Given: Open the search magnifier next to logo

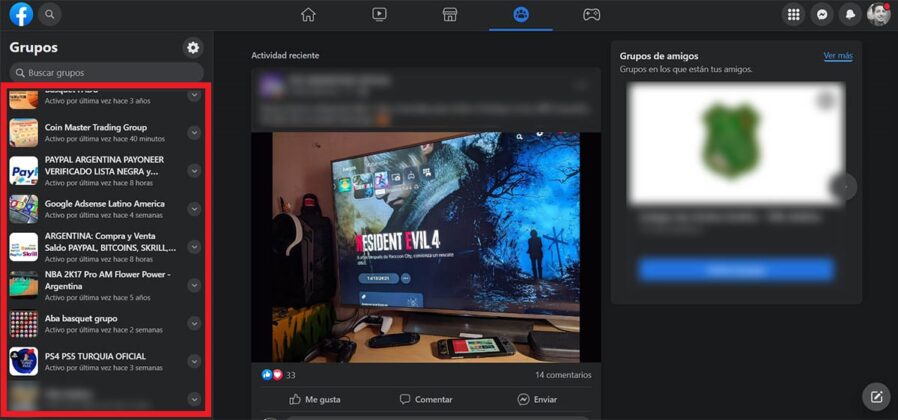Looking at the screenshot, I should coord(50,14).
